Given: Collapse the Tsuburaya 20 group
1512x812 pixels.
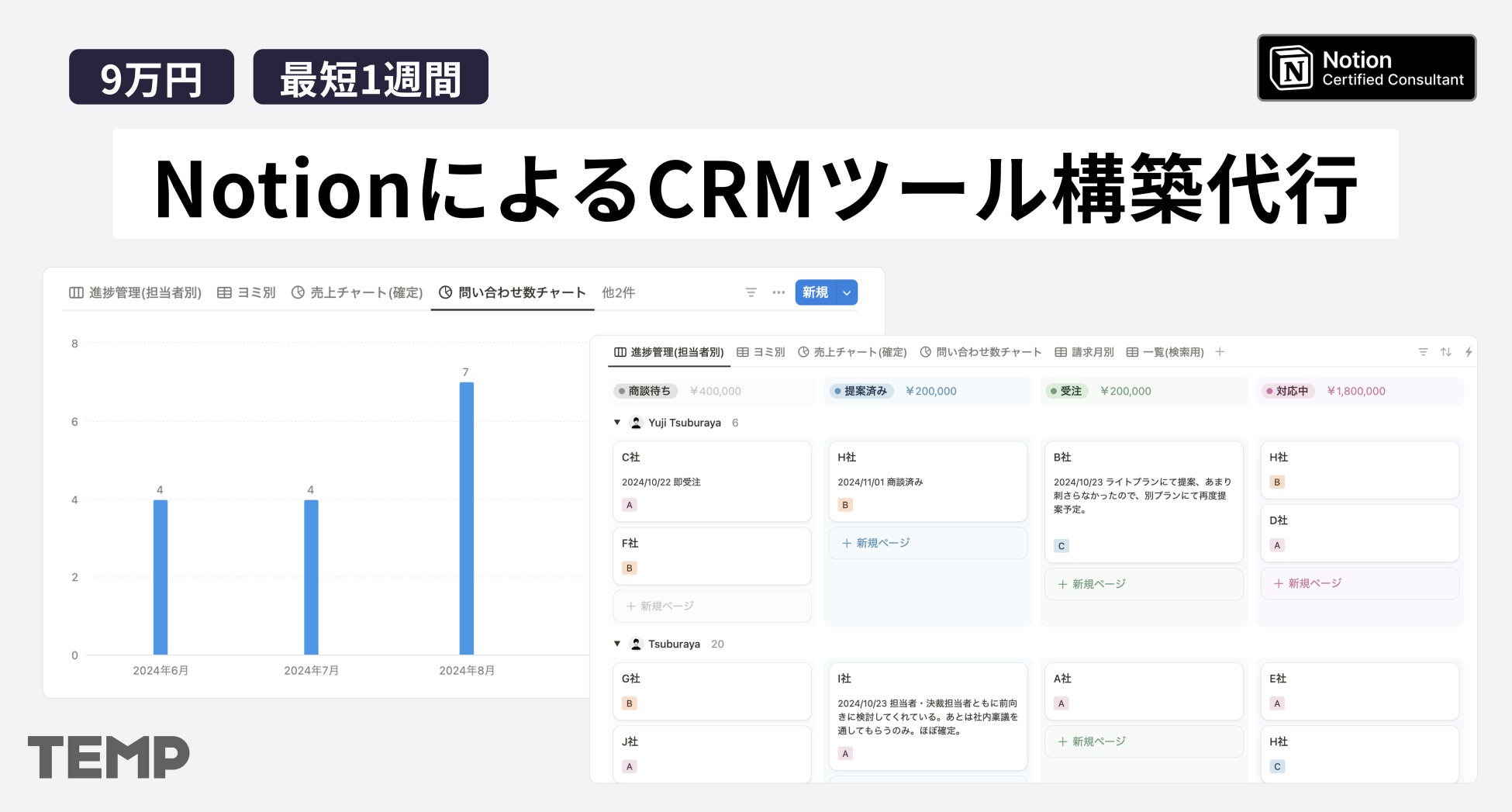Looking at the screenshot, I should [x=617, y=644].
